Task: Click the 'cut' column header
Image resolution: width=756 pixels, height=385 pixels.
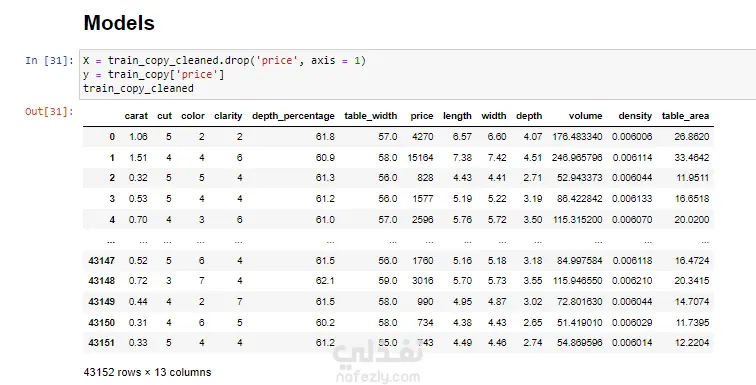Action: pos(164,116)
